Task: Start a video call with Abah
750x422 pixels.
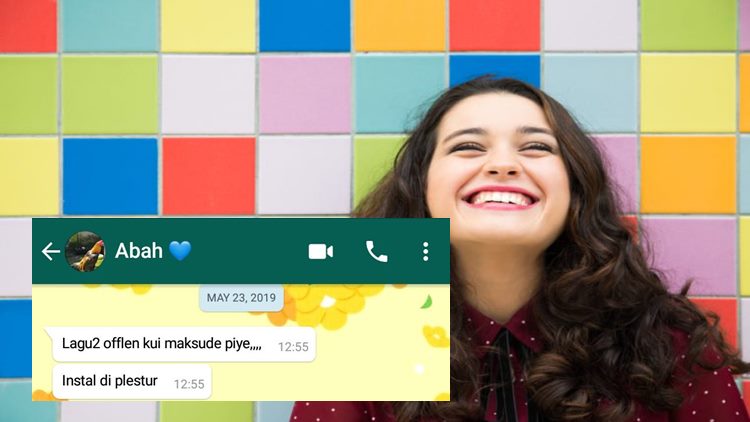Action: click(320, 252)
